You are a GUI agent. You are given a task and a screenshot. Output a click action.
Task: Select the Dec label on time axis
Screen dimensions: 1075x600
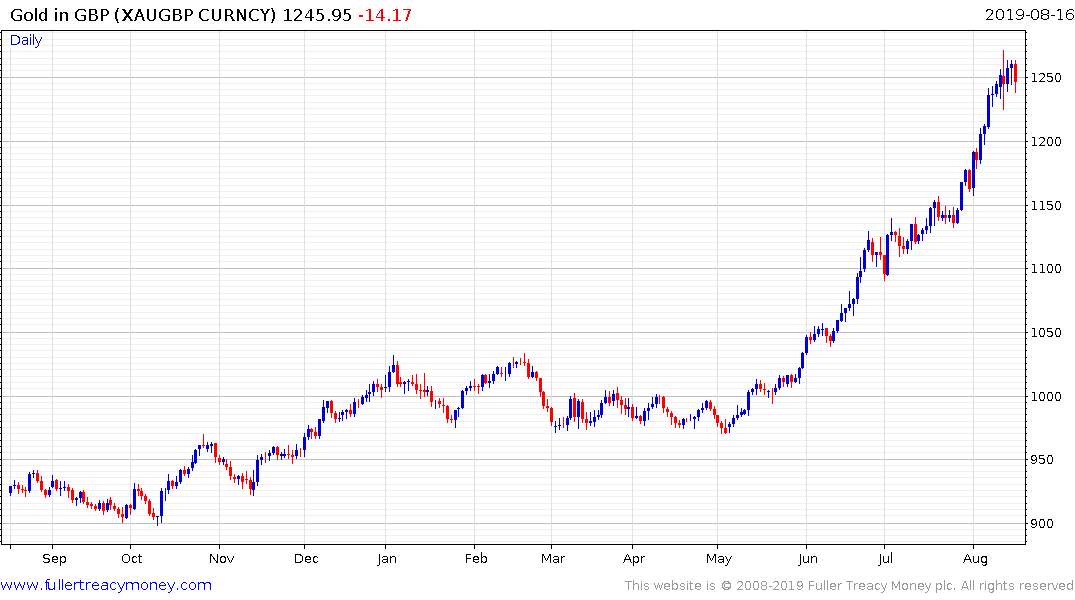click(306, 558)
